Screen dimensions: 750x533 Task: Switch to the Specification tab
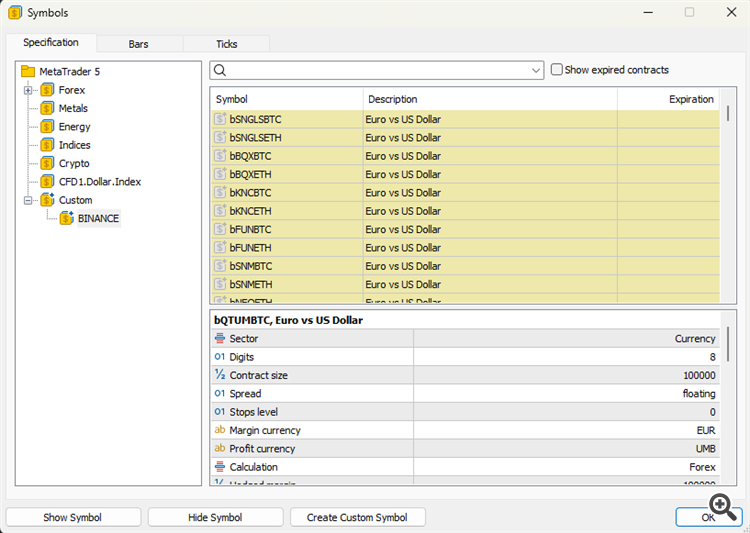(x=51, y=43)
